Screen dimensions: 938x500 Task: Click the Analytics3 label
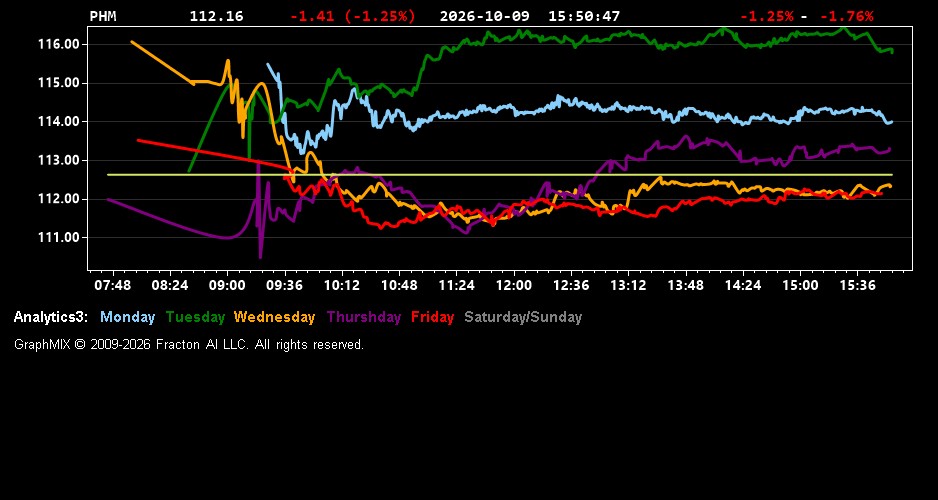pos(51,317)
